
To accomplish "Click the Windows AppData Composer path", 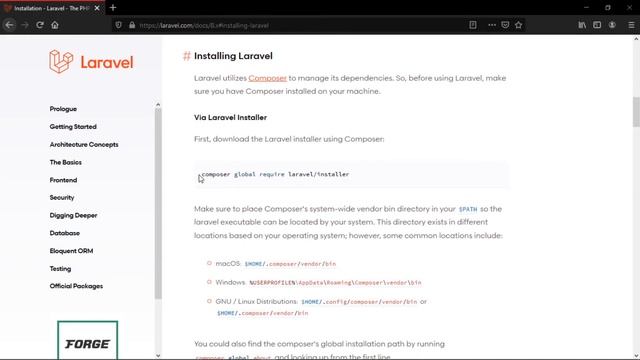I will click(335, 282).
